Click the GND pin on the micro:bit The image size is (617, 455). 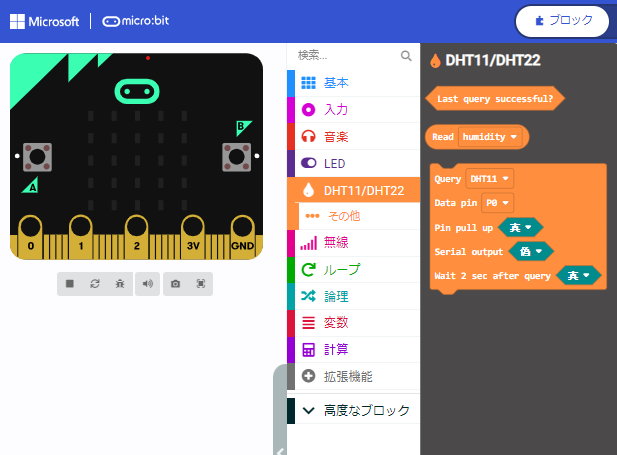pos(242,236)
